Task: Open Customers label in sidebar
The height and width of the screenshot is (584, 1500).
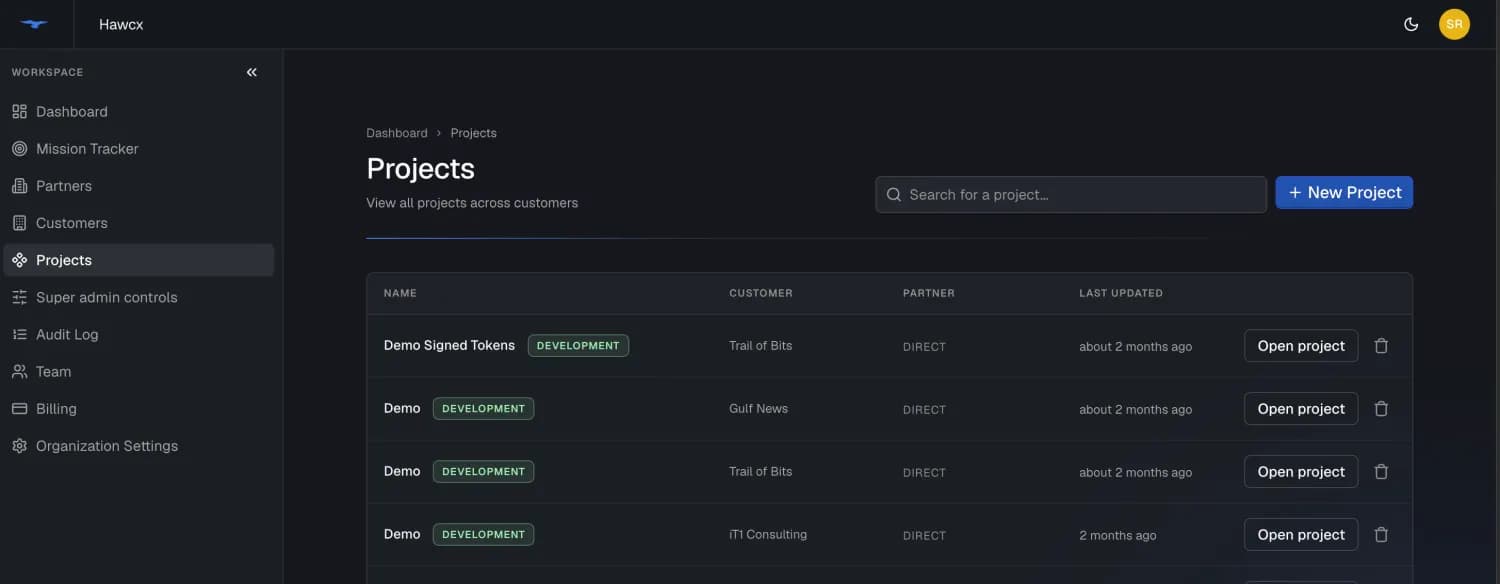Action: coord(72,222)
